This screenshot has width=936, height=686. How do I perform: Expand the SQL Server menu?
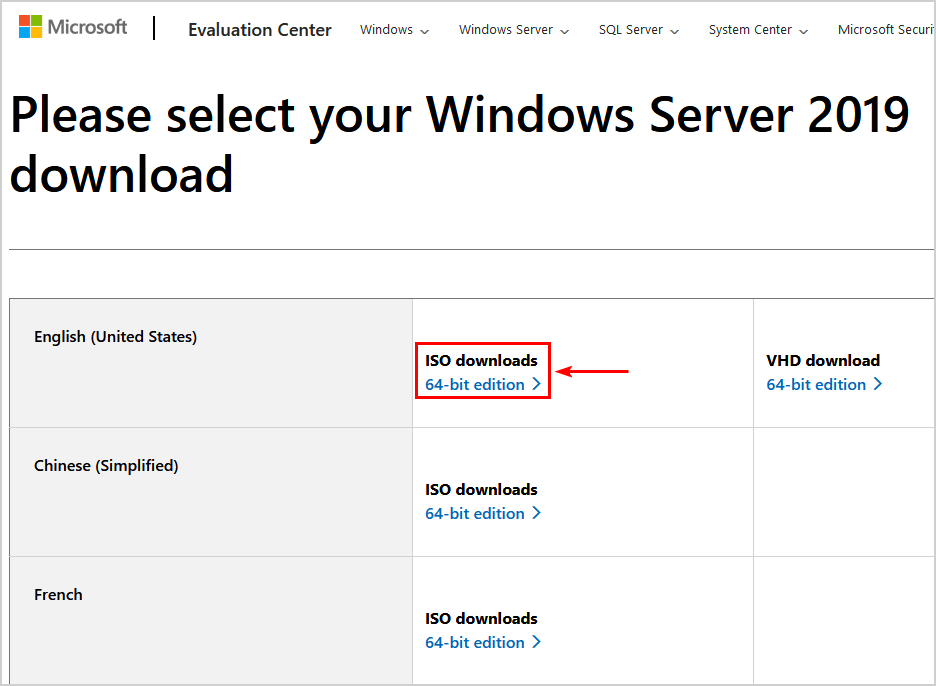(638, 30)
